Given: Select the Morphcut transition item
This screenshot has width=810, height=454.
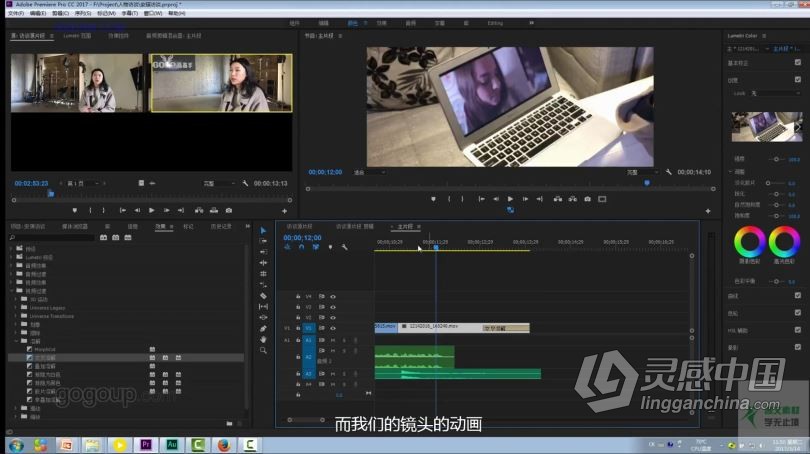Looking at the screenshot, I should (x=45, y=350).
